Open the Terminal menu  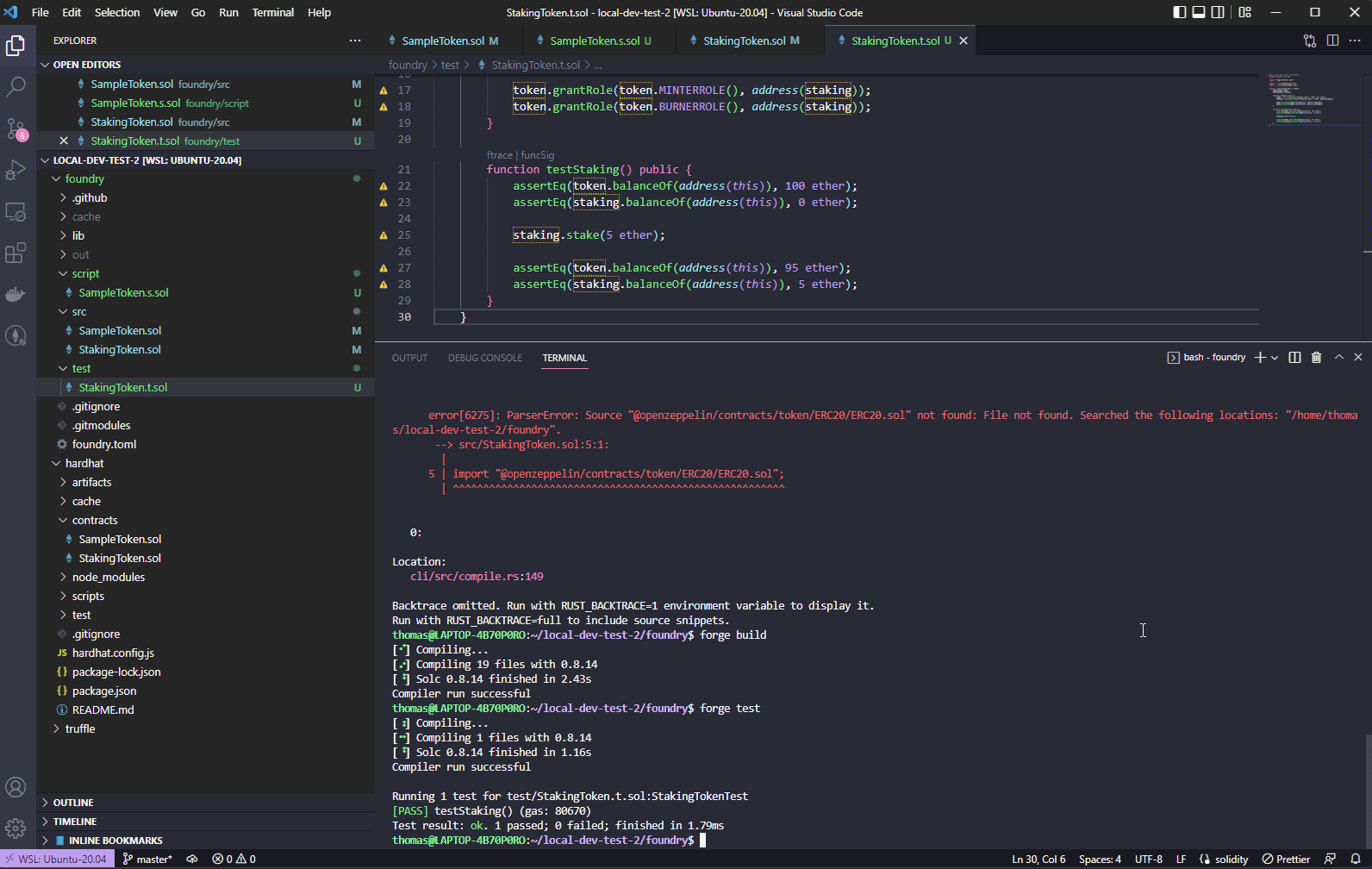[272, 12]
